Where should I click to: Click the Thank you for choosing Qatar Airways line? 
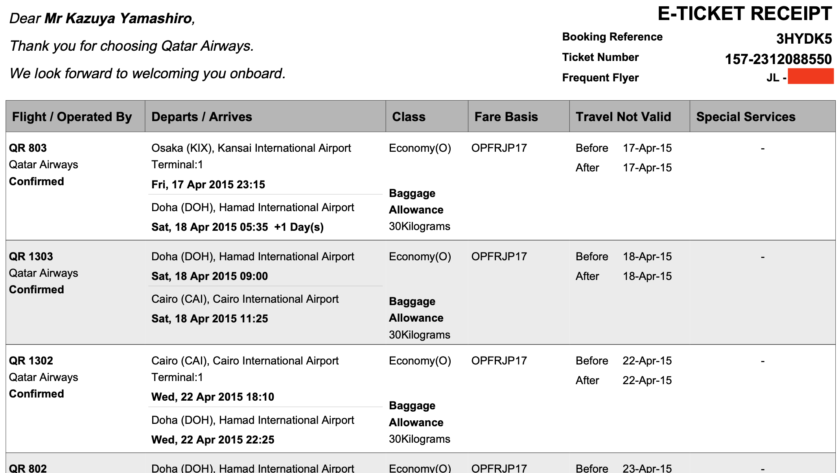[131, 46]
